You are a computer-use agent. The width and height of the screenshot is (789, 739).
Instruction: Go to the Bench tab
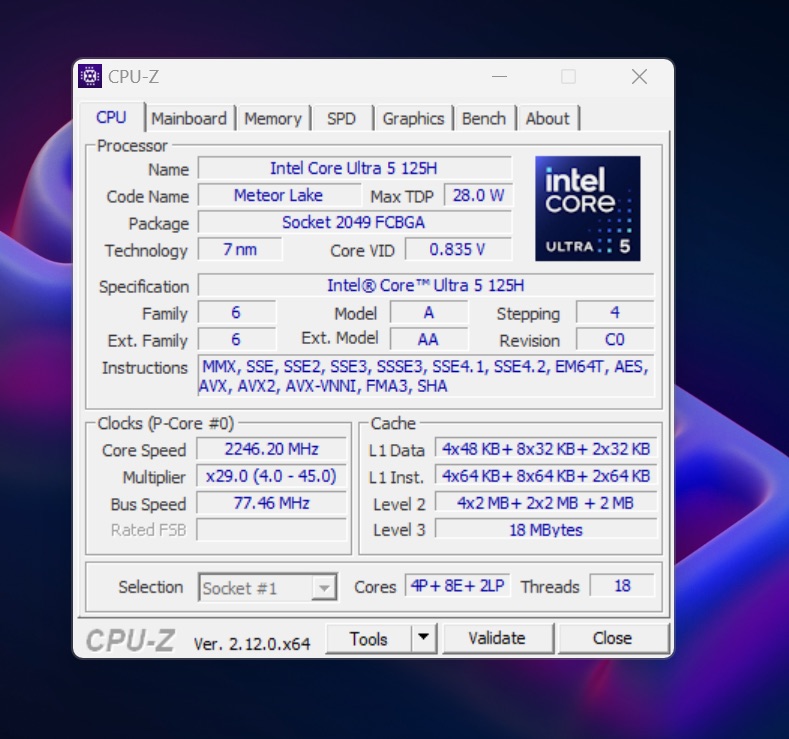(484, 118)
